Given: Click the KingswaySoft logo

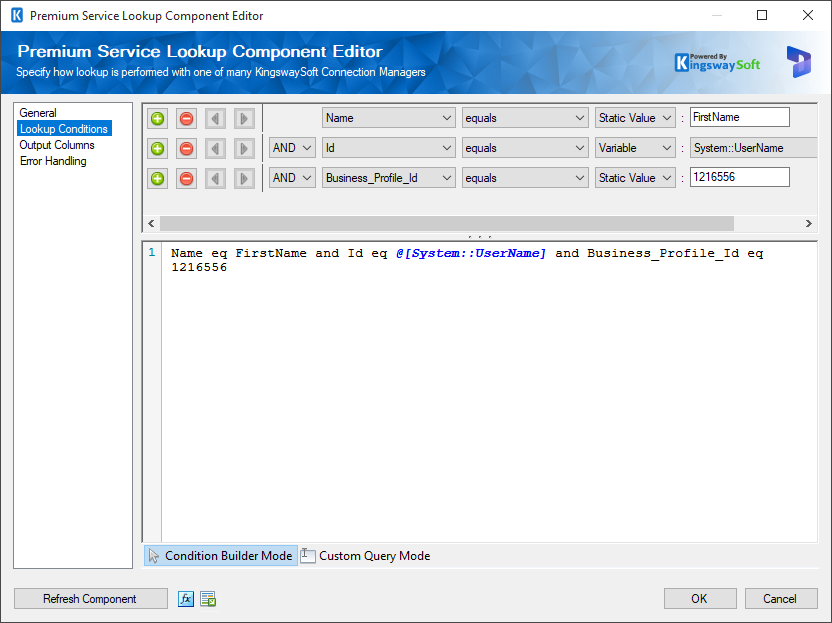Looking at the screenshot, I should (717, 63).
